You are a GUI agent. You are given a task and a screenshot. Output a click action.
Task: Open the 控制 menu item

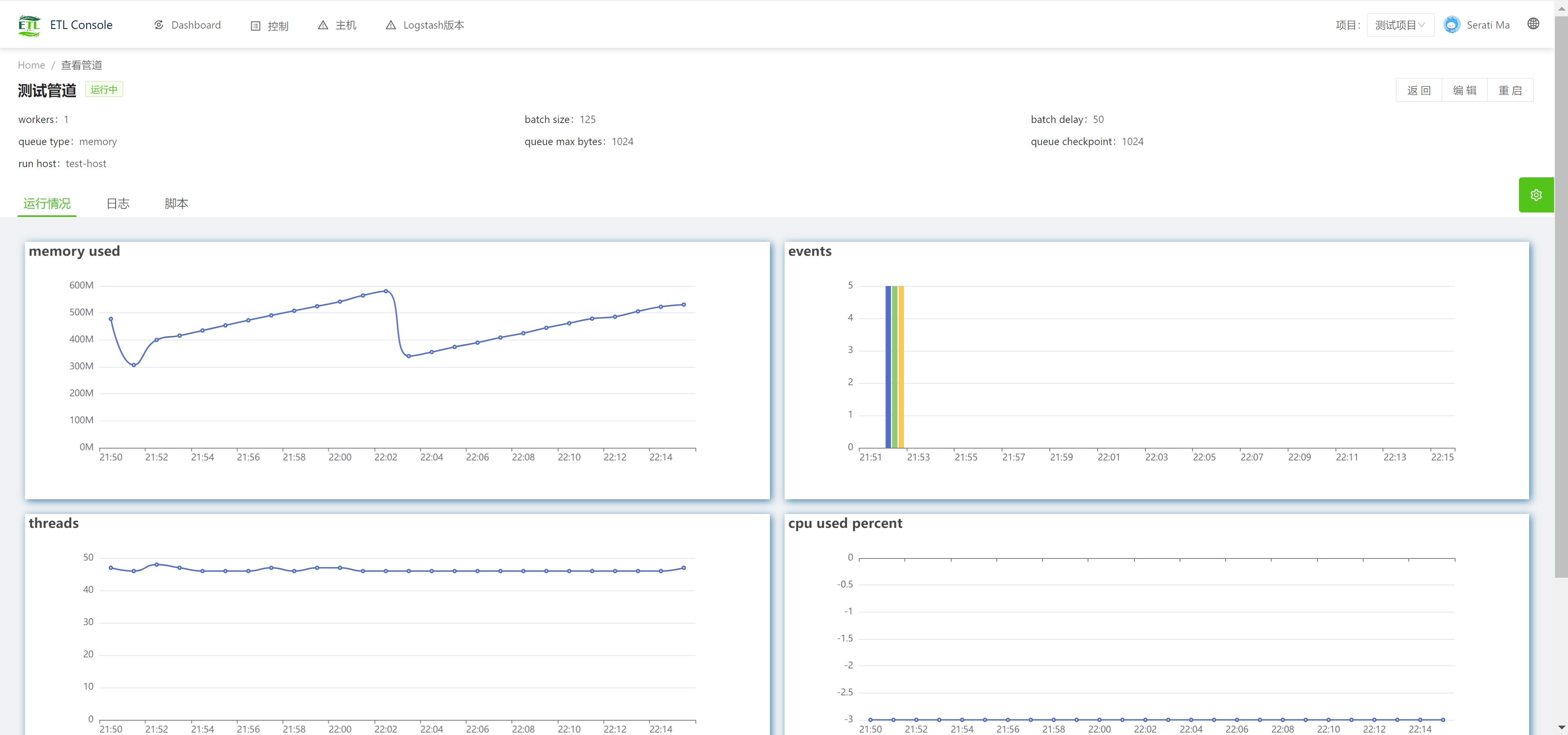[x=270, y=26]
